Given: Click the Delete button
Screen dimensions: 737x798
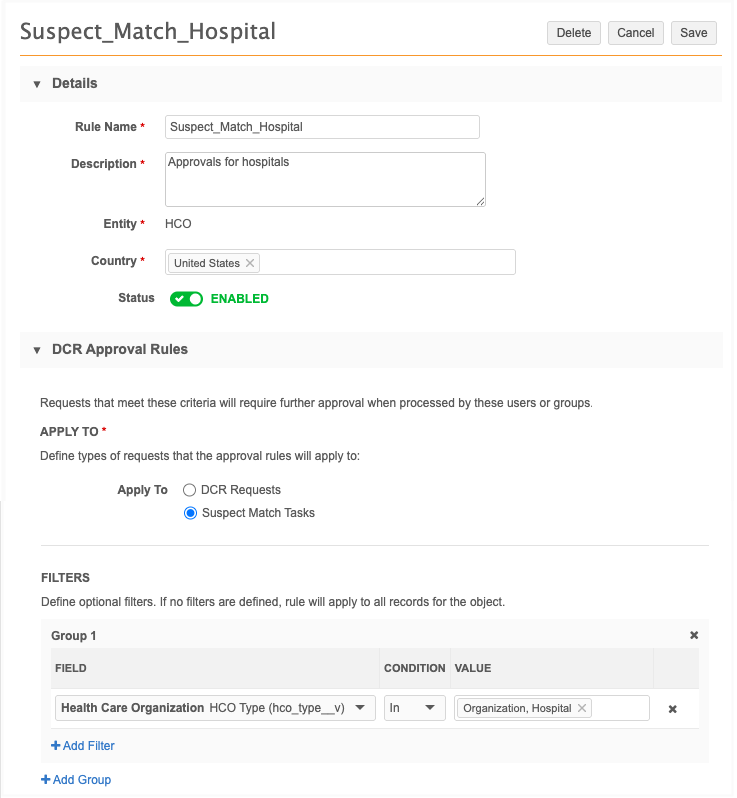Looking at the screenshot, I should [x=573, y=33].
